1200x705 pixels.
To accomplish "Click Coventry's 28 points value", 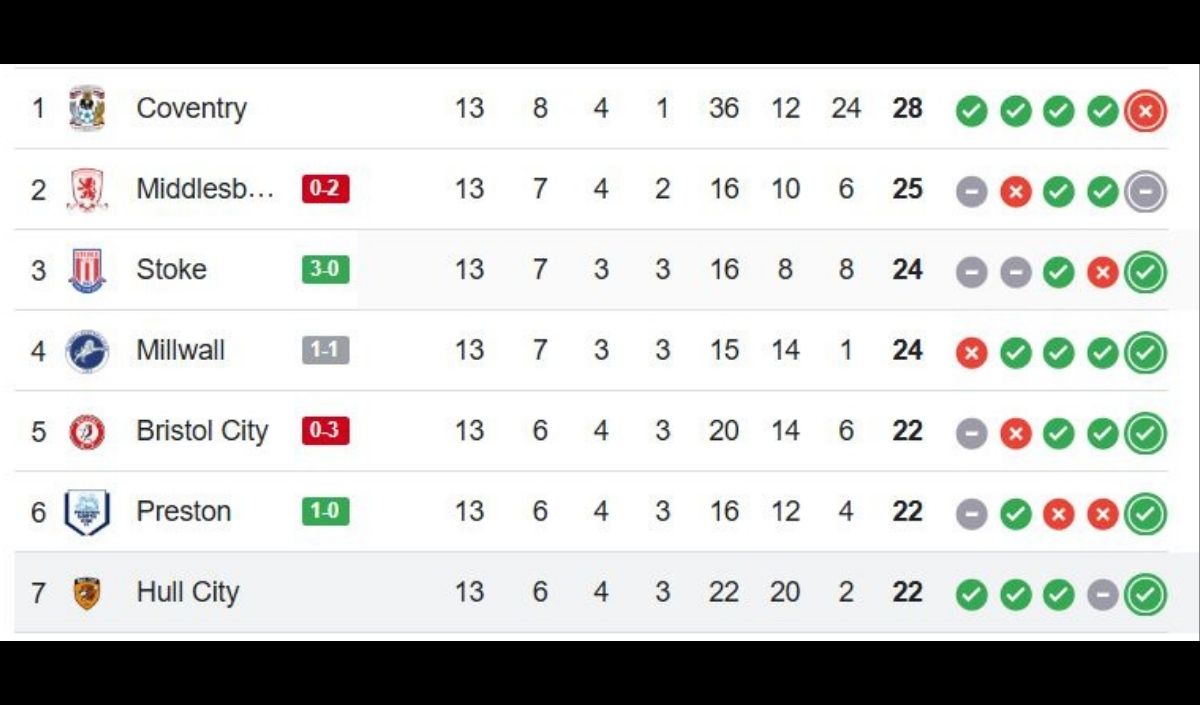I will point(907,108).
